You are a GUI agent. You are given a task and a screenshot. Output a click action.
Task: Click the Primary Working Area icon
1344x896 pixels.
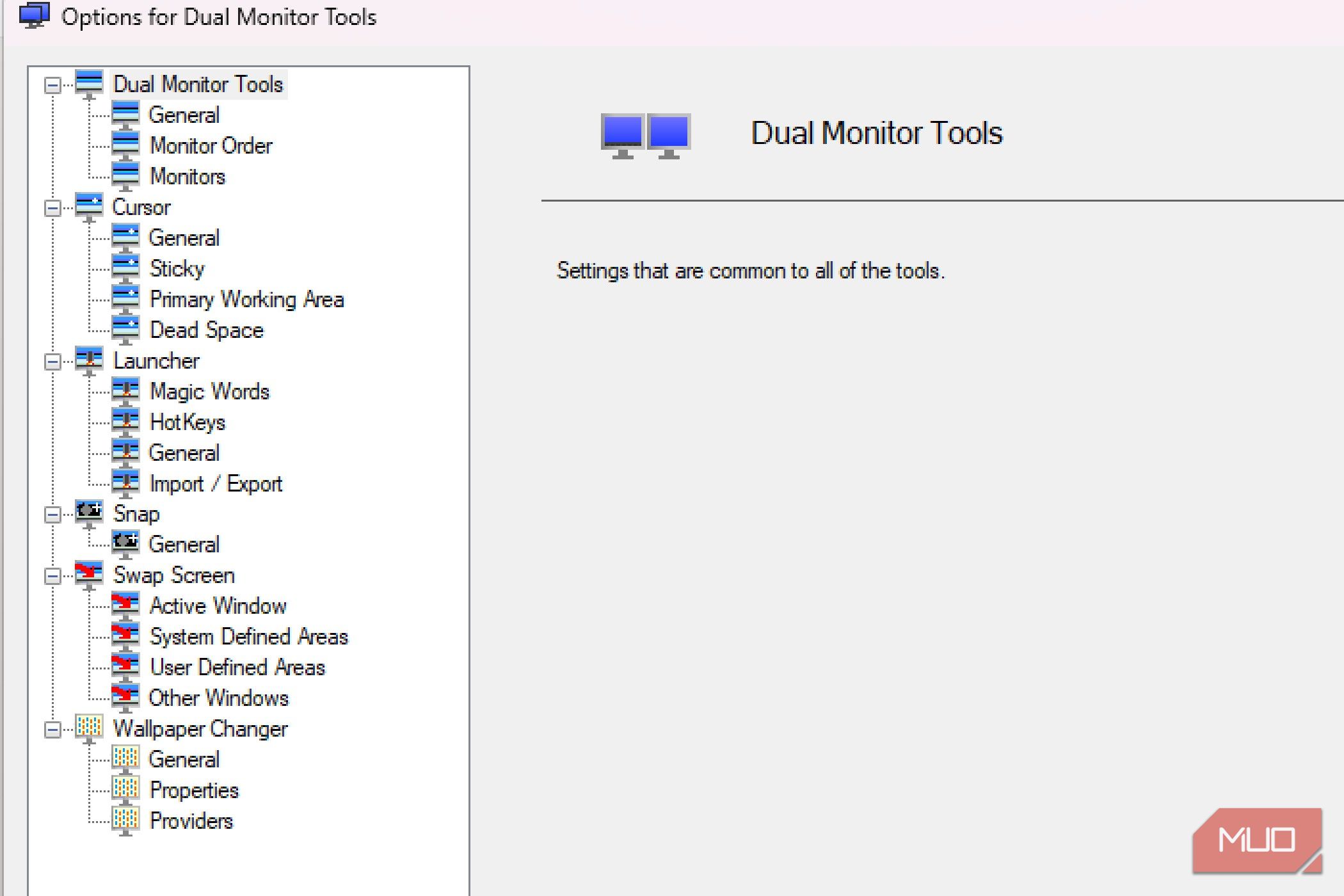[125, 300]
